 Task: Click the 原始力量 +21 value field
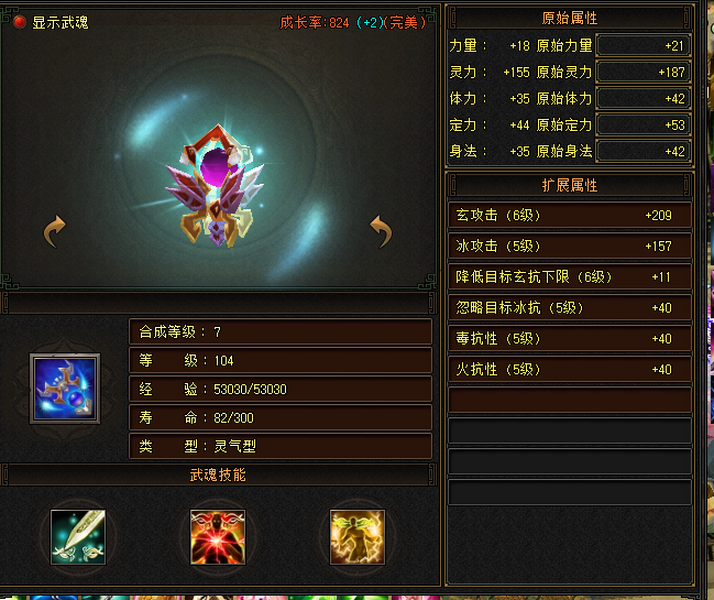pyautogui.click(x=643, y=46)
